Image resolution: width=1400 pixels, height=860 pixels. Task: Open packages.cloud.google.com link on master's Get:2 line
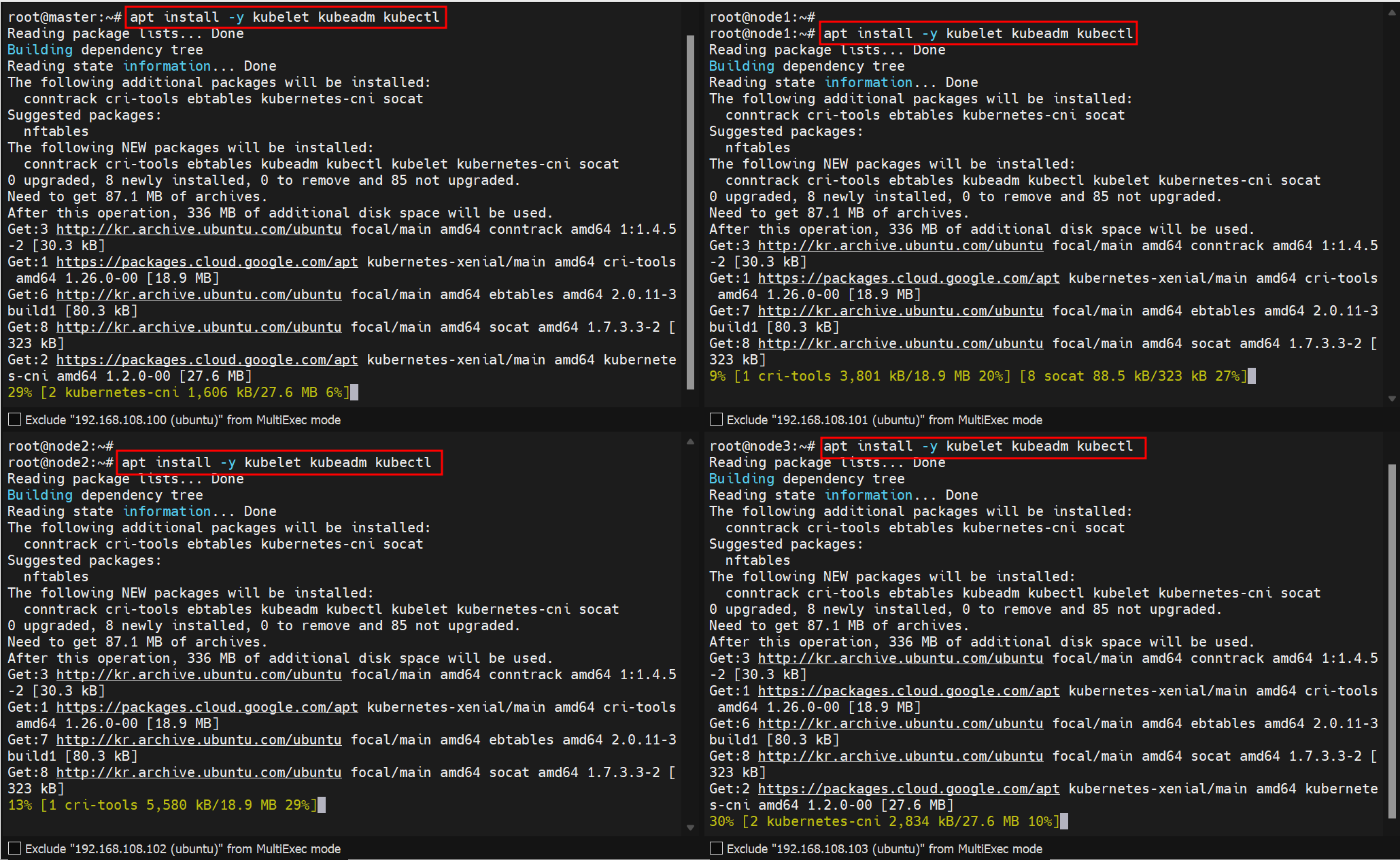point(207,360)
